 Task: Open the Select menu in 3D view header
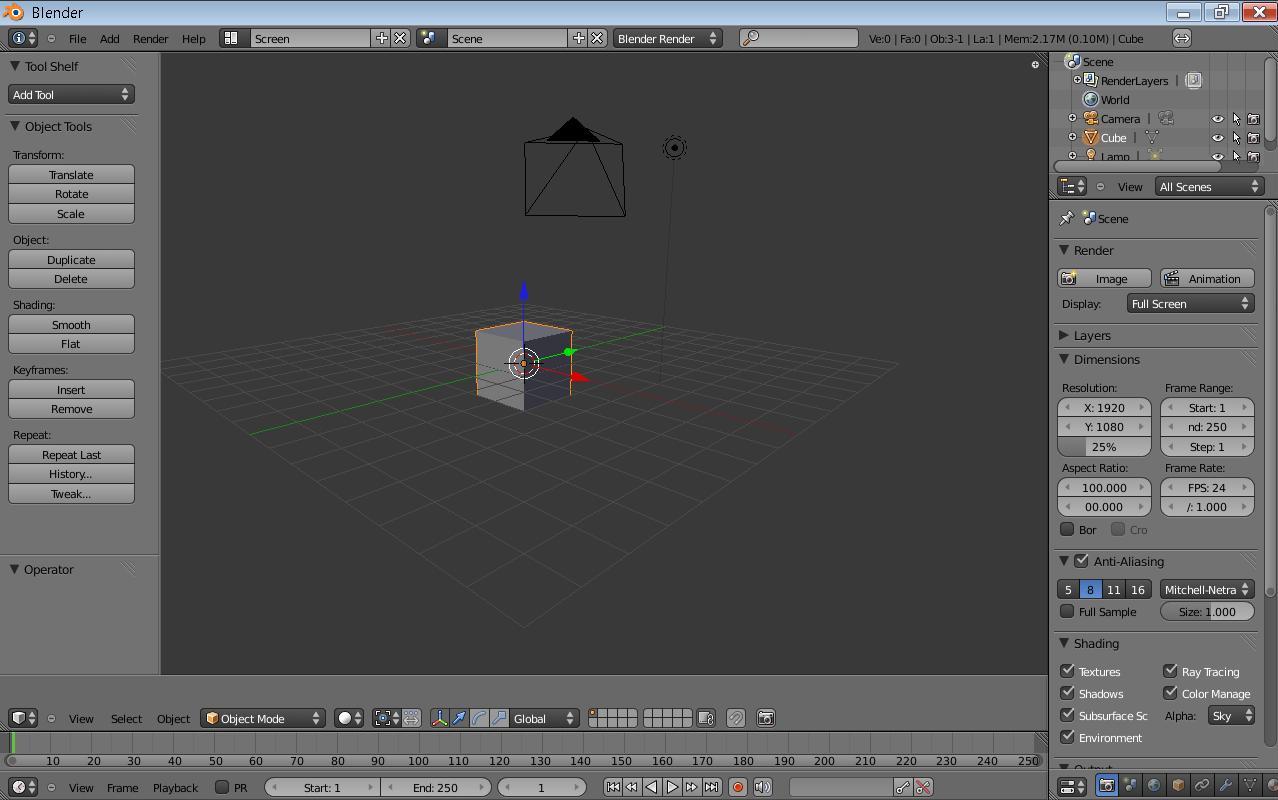coord(126,718)
